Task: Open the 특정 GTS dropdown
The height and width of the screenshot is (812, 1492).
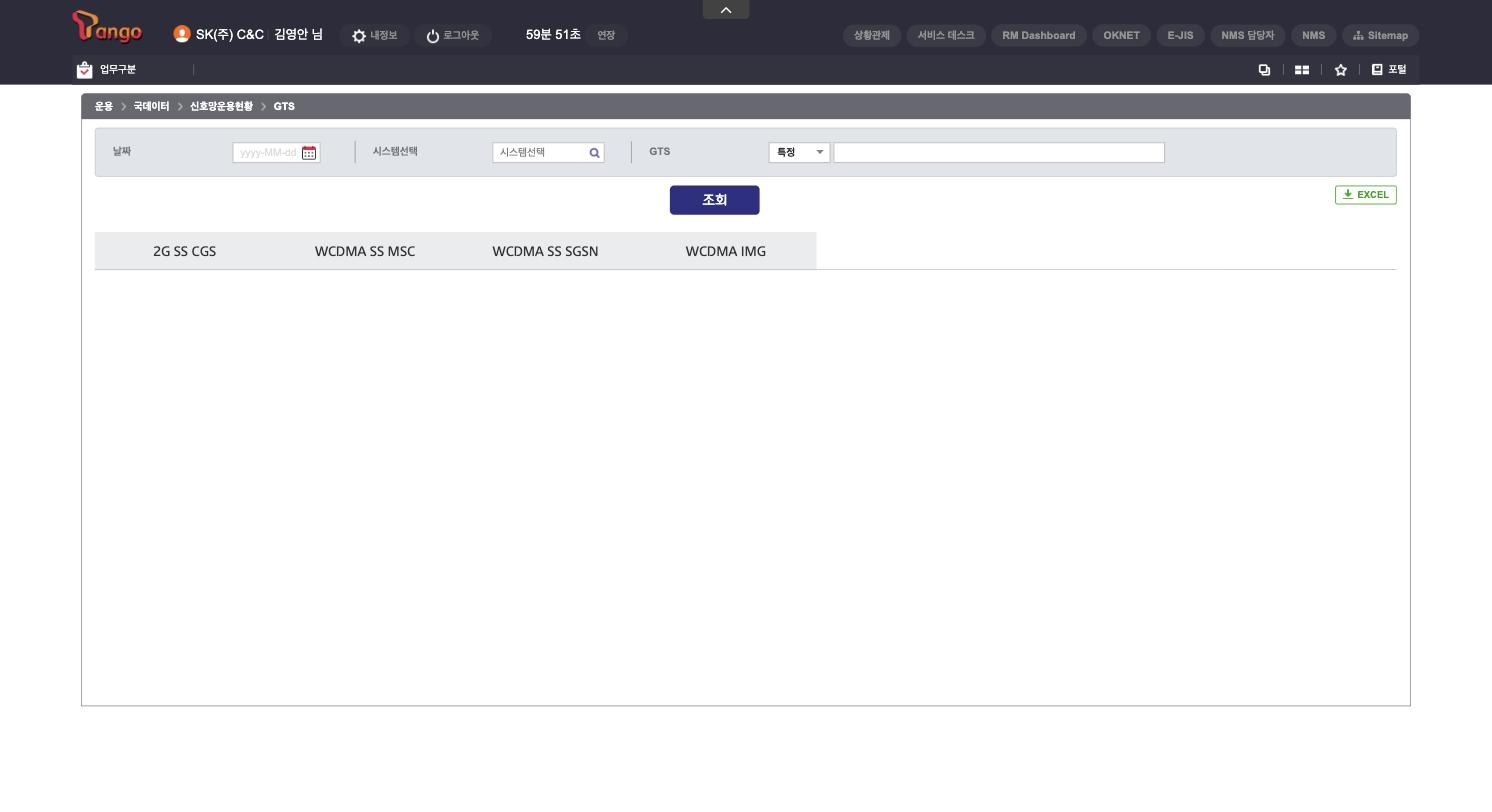Action: point(799,152)
